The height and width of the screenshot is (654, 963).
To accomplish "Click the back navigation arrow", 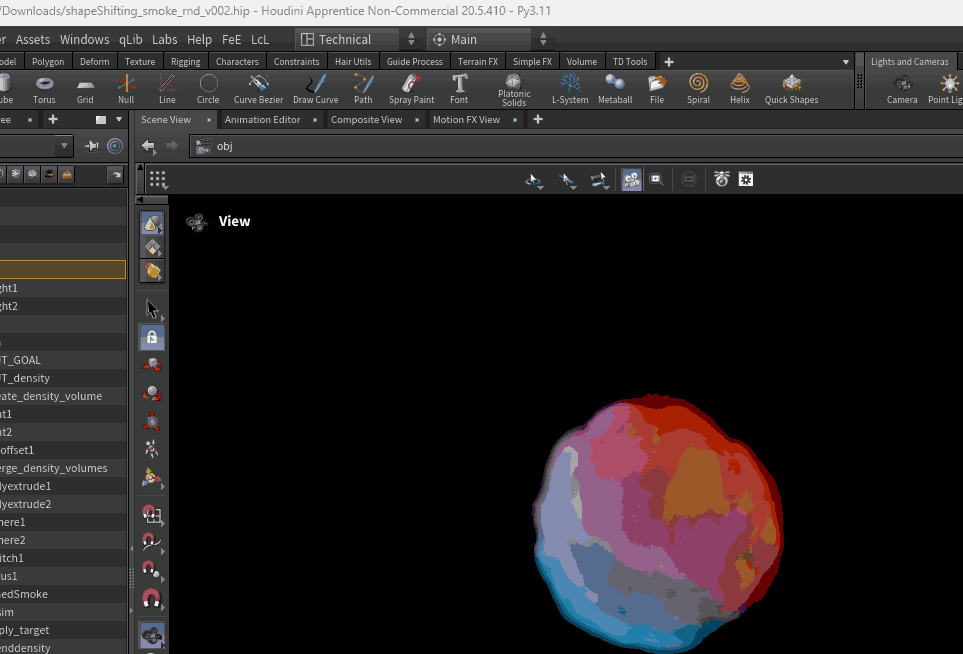I will tap(149, 146).
